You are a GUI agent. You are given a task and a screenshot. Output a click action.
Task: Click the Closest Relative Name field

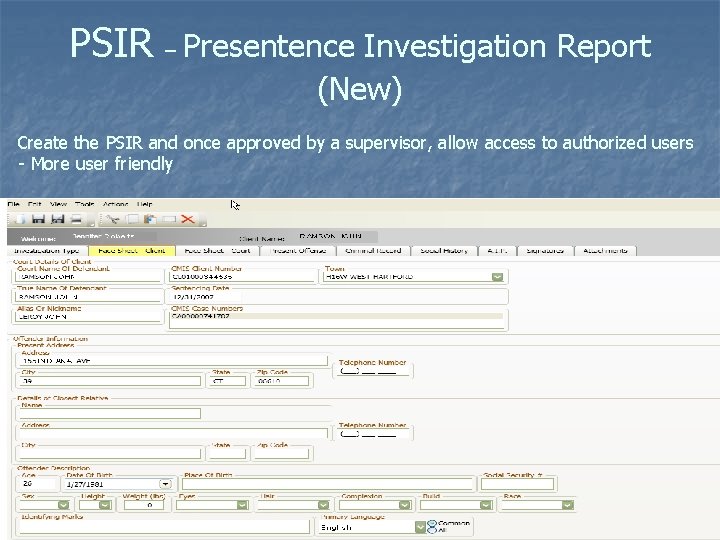coord(110,414)
